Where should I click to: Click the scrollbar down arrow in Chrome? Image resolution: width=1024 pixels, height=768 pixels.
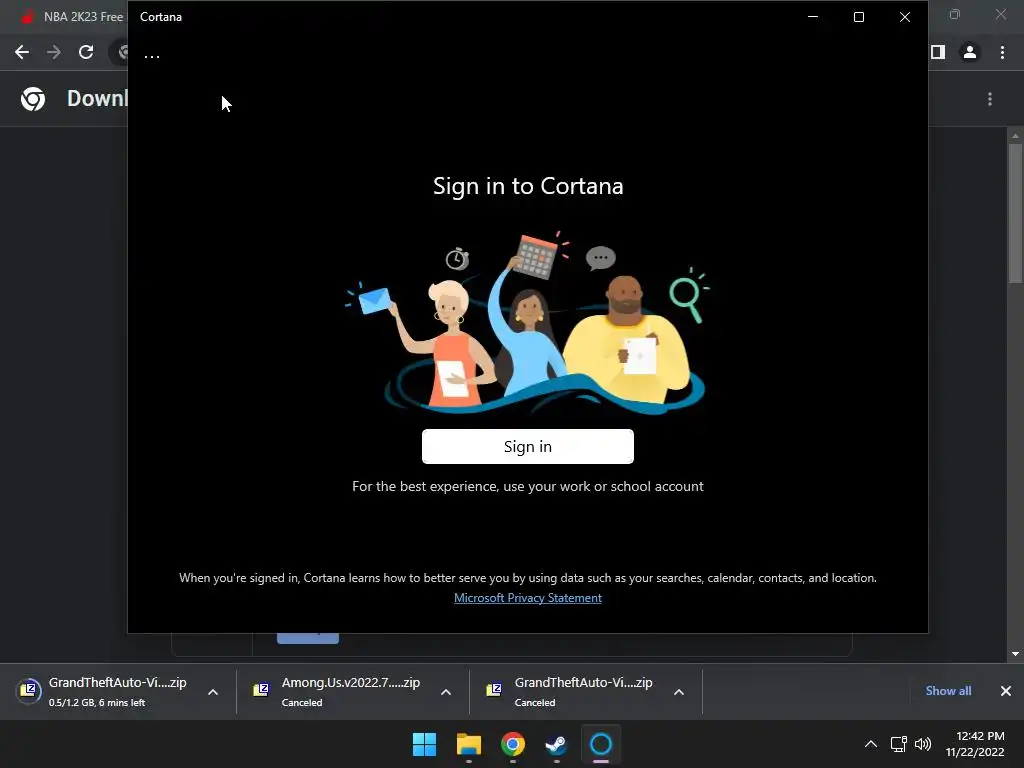pos(1015,654)
